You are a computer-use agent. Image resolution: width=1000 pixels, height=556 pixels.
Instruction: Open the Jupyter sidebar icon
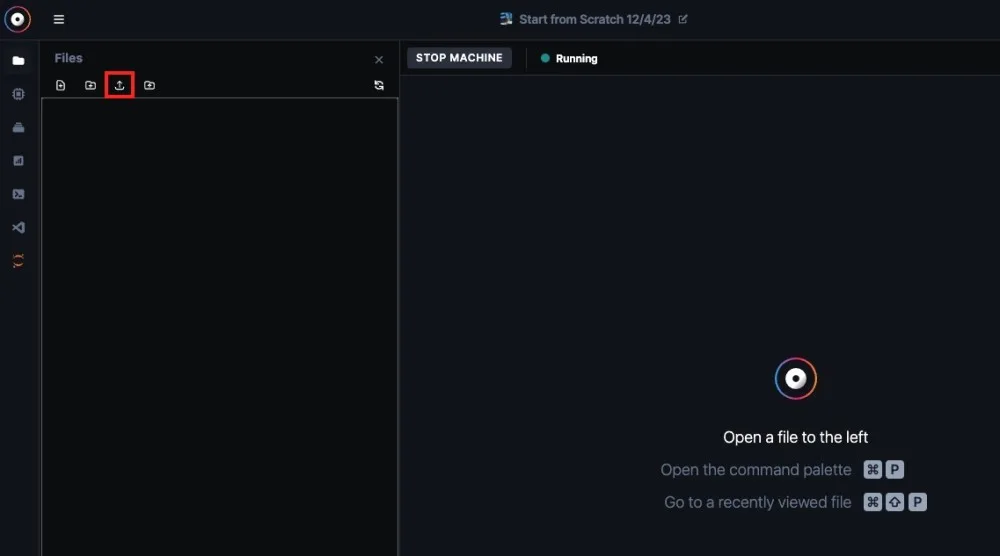click(18, 261)
